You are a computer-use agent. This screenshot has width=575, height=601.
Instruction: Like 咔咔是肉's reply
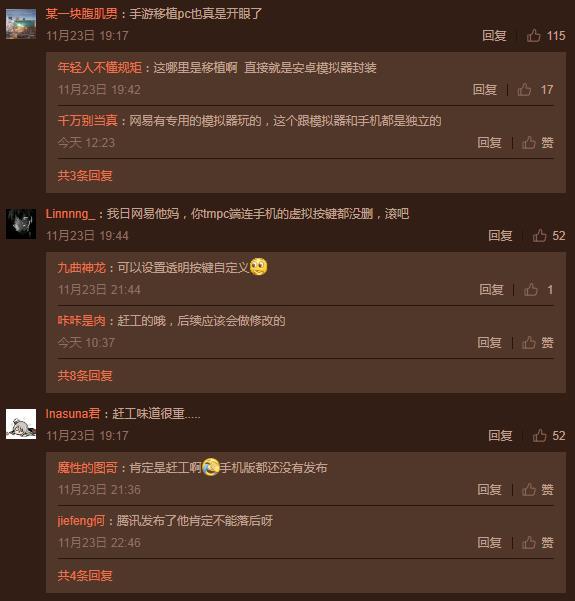click(537, 342)
